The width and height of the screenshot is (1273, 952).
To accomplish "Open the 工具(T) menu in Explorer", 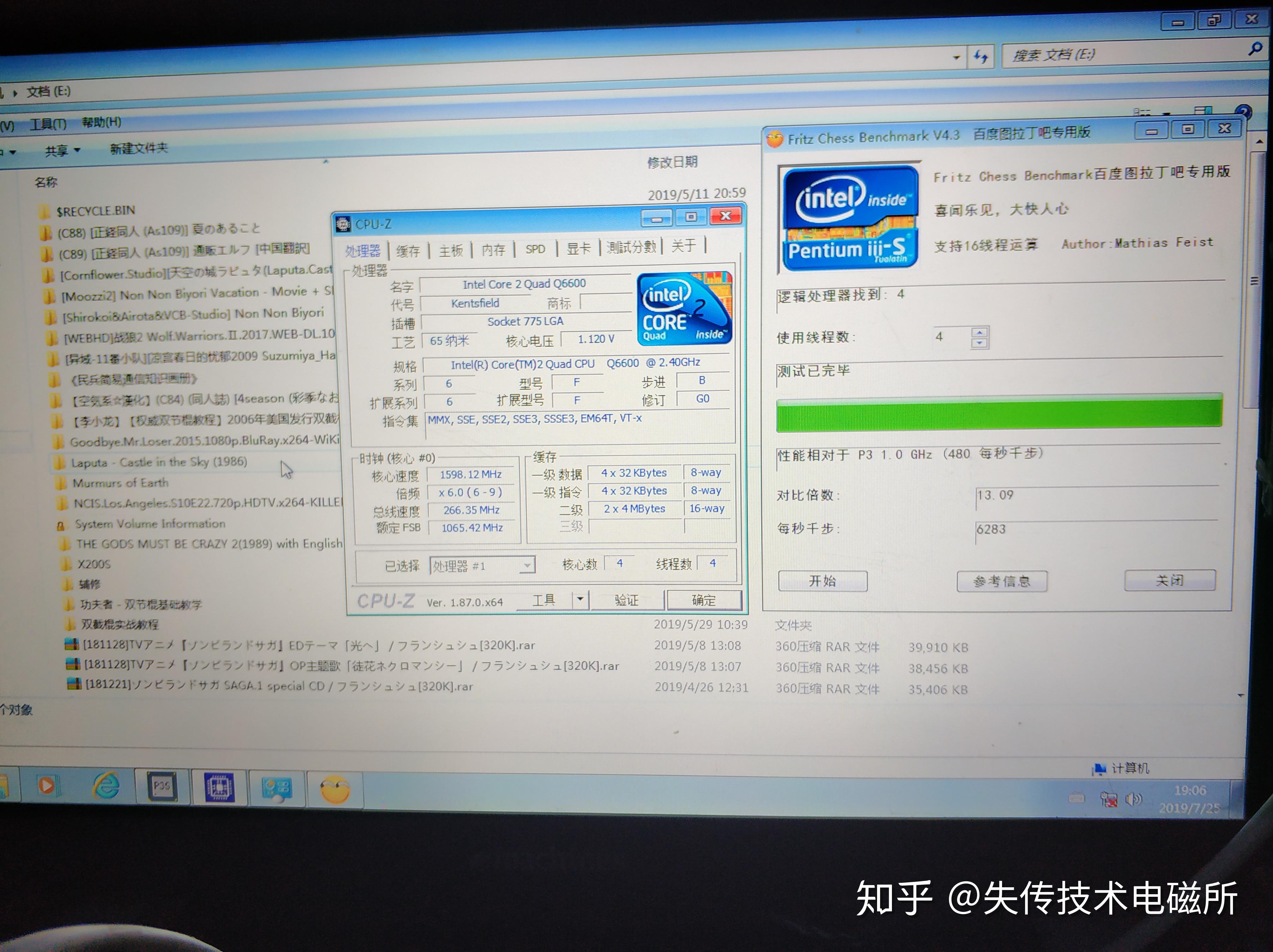I will (x=49, y=124).
